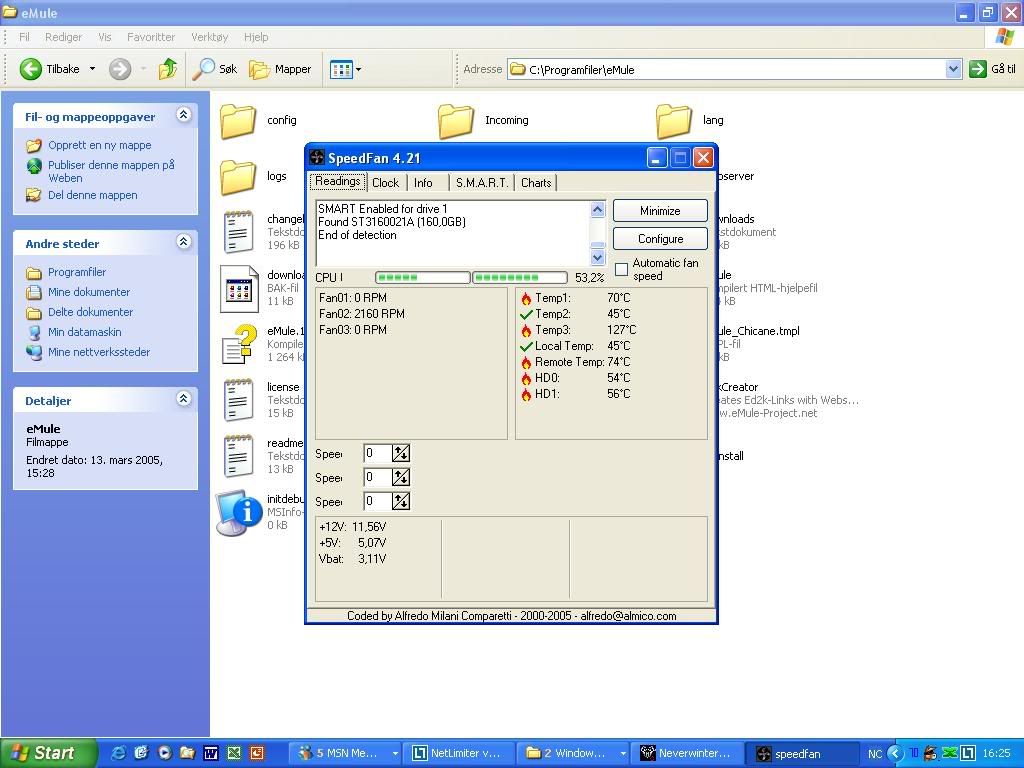1024x768 pixels.
Task: Open the Tilbake history dropdown arrow
Action: point(93,69)
